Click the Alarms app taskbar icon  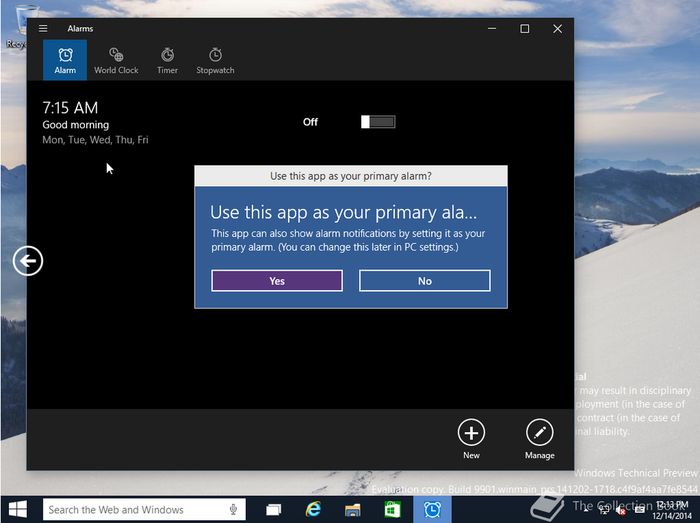pos(432,510)
